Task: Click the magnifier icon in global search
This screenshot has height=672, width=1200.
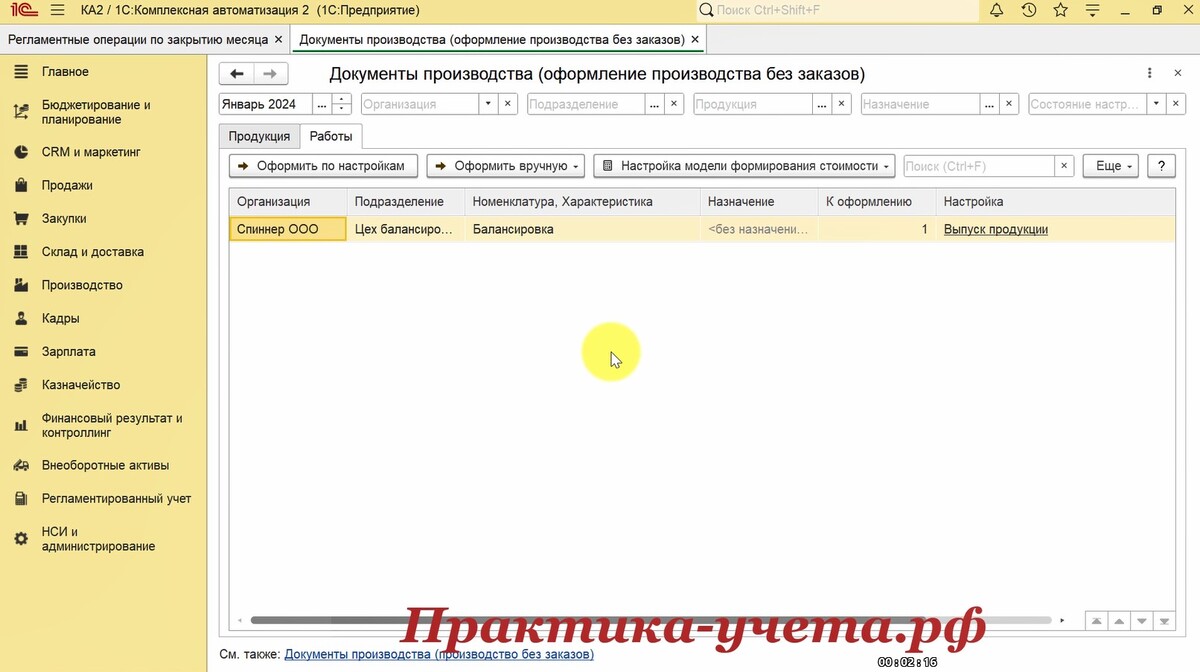Action: [x=707, y=10]
